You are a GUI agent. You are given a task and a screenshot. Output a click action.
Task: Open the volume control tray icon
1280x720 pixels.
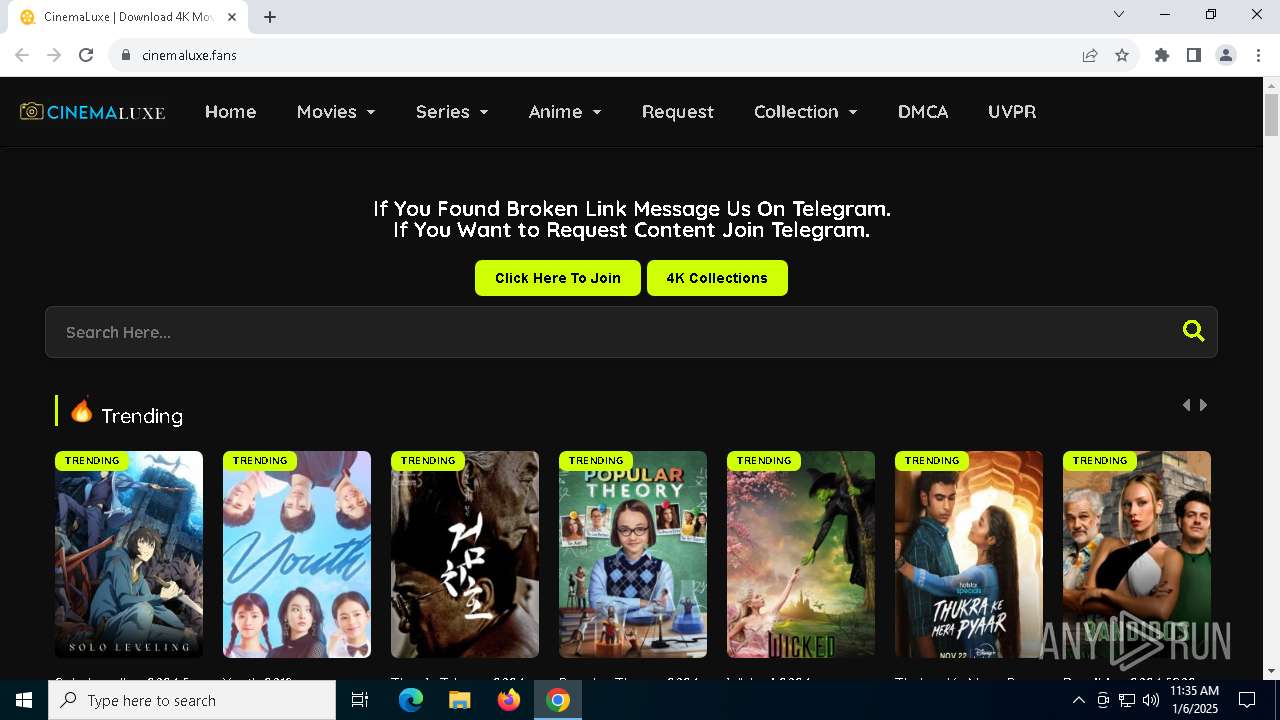pyautogui.click(x=1151, y=700)
